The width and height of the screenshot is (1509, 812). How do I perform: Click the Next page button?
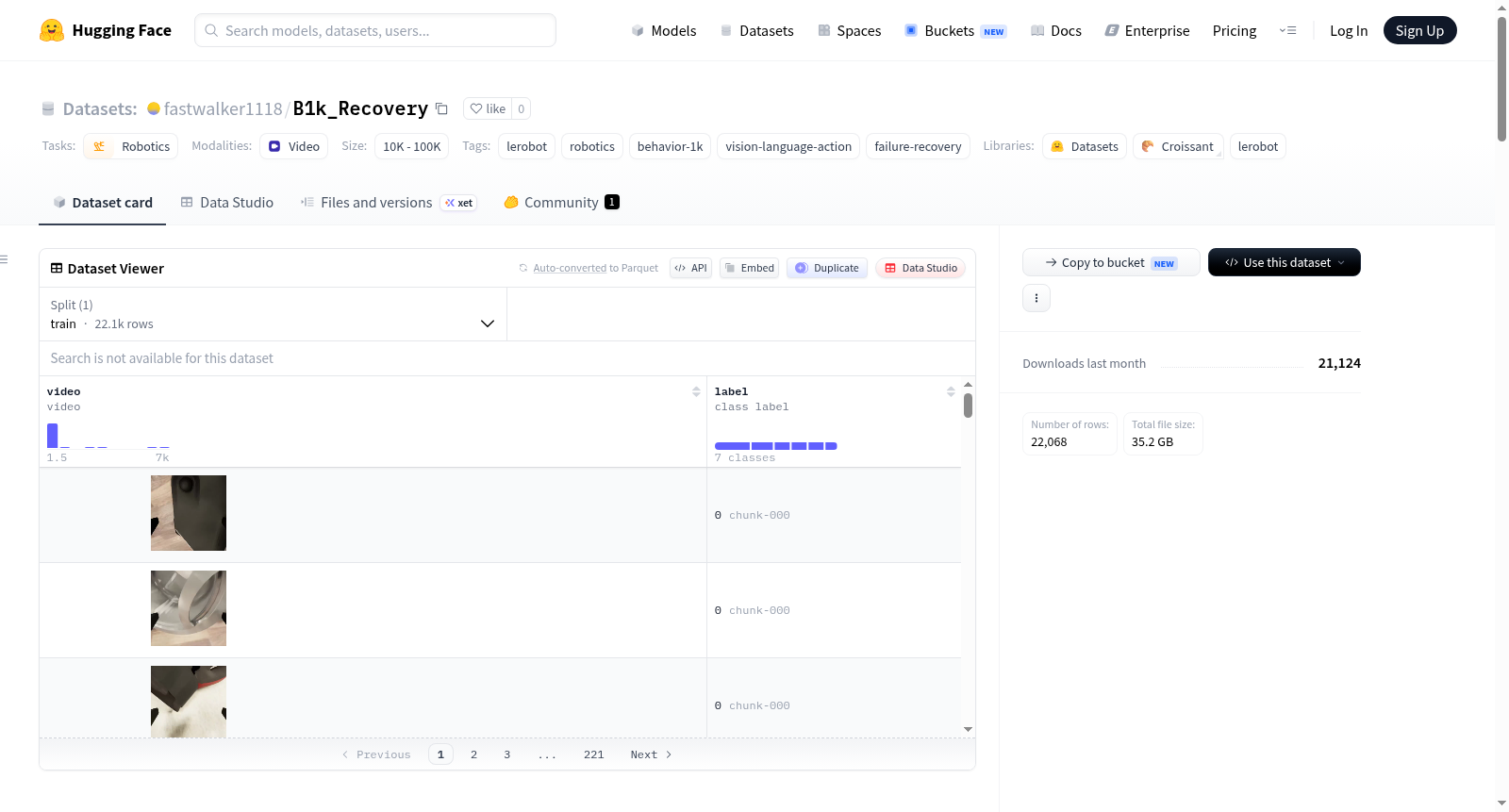point(651,754)
